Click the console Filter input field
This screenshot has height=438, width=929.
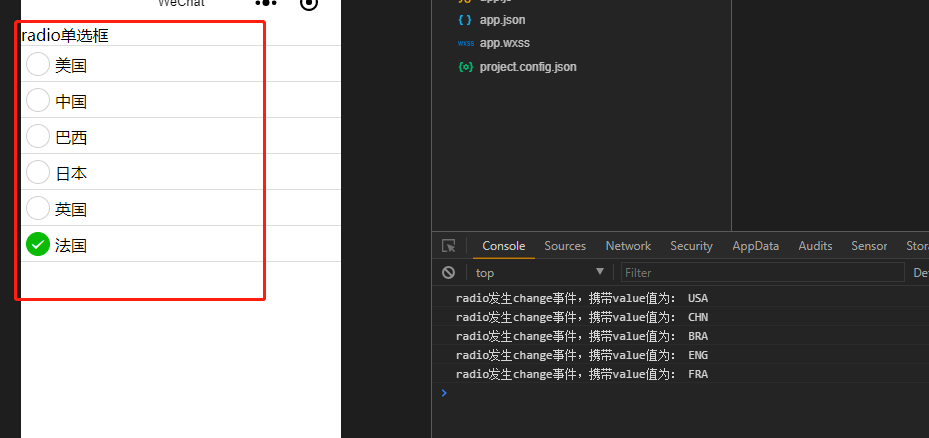tap(763, 273)
